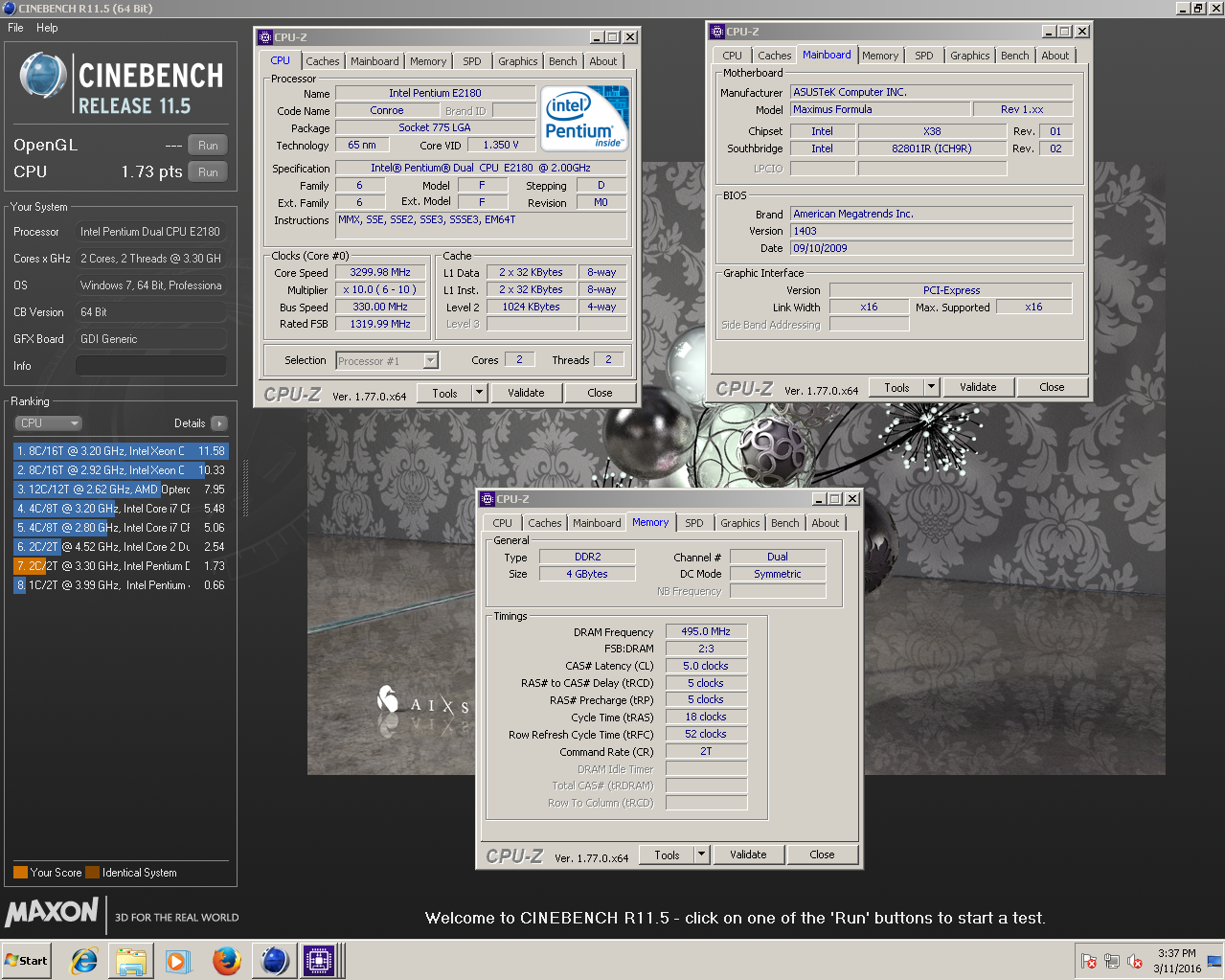Open Firefox from the taskbar
This screenshot has width=1225, height=980.
[x=226, y=960]
